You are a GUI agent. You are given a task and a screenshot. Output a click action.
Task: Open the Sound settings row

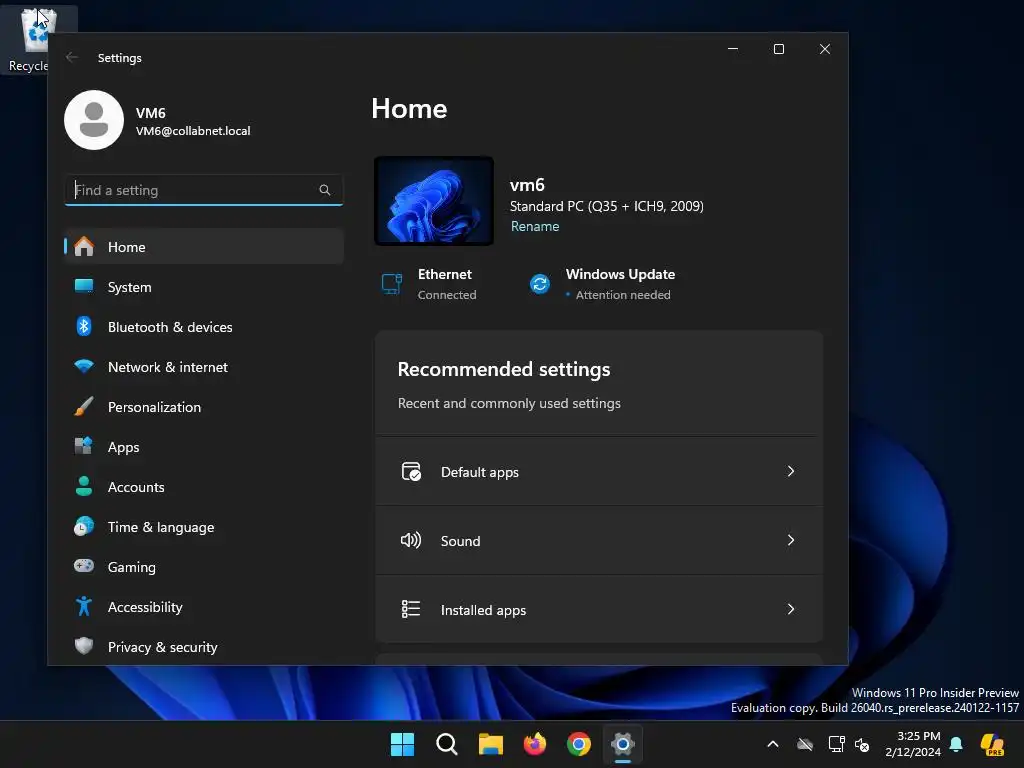(x=599, y=541)
